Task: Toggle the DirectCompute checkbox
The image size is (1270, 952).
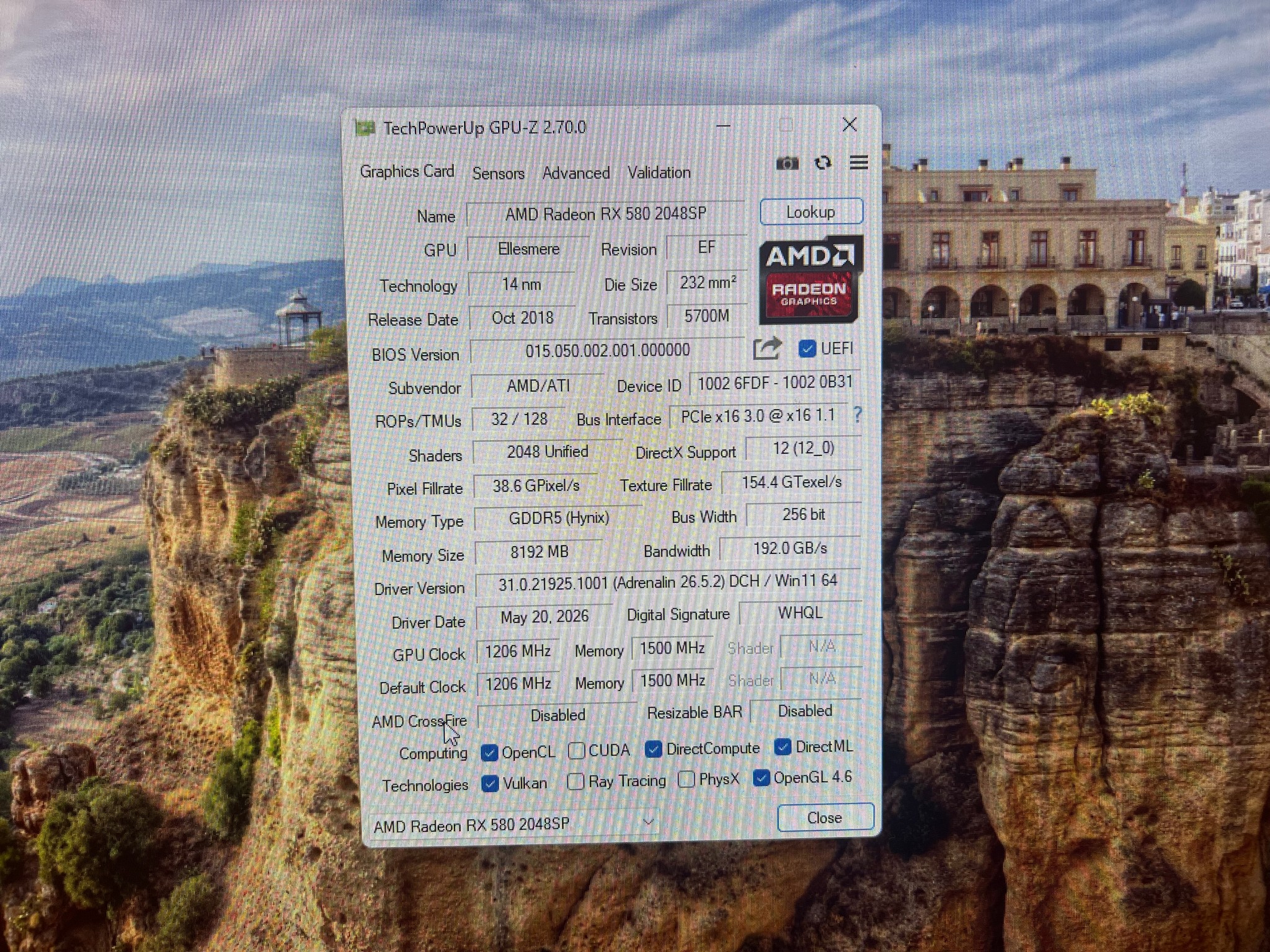Action: pos(653,749)
